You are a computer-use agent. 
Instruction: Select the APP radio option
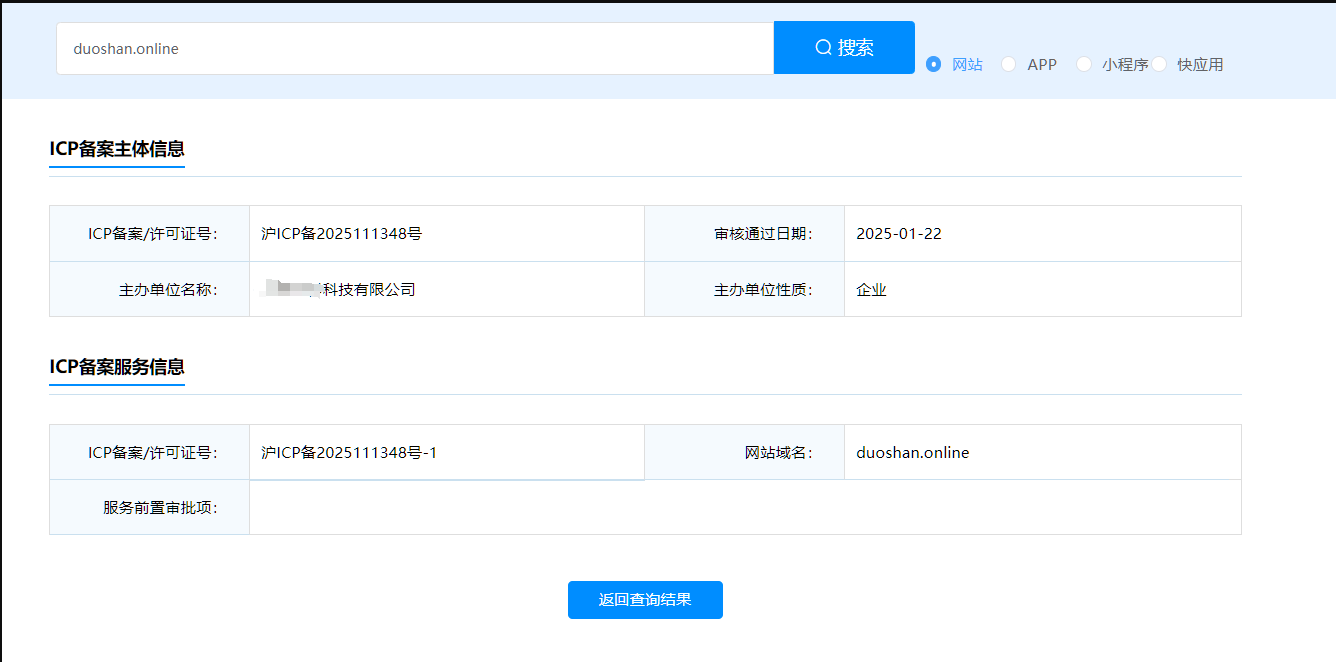1009,64
